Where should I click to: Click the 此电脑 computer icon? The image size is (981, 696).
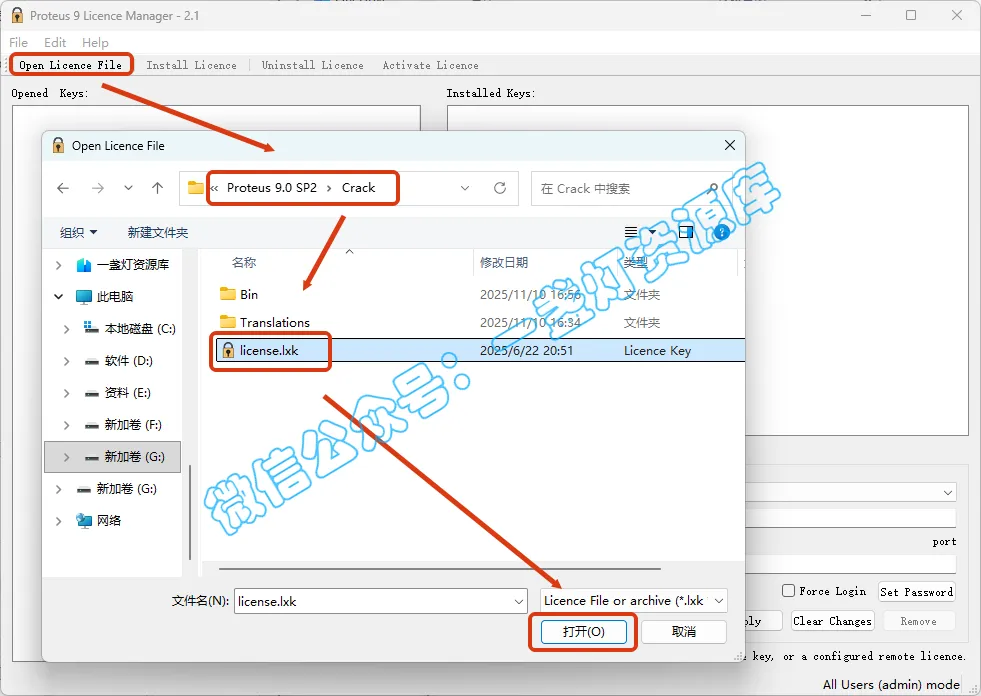(83, 296)
